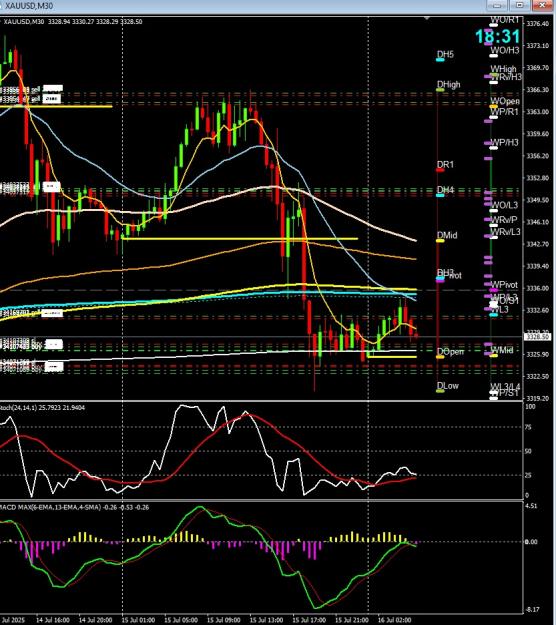Viewport: 556px width, 625px height.
Task: Click the WPivot weekly level label
Action: pos(504,285)
